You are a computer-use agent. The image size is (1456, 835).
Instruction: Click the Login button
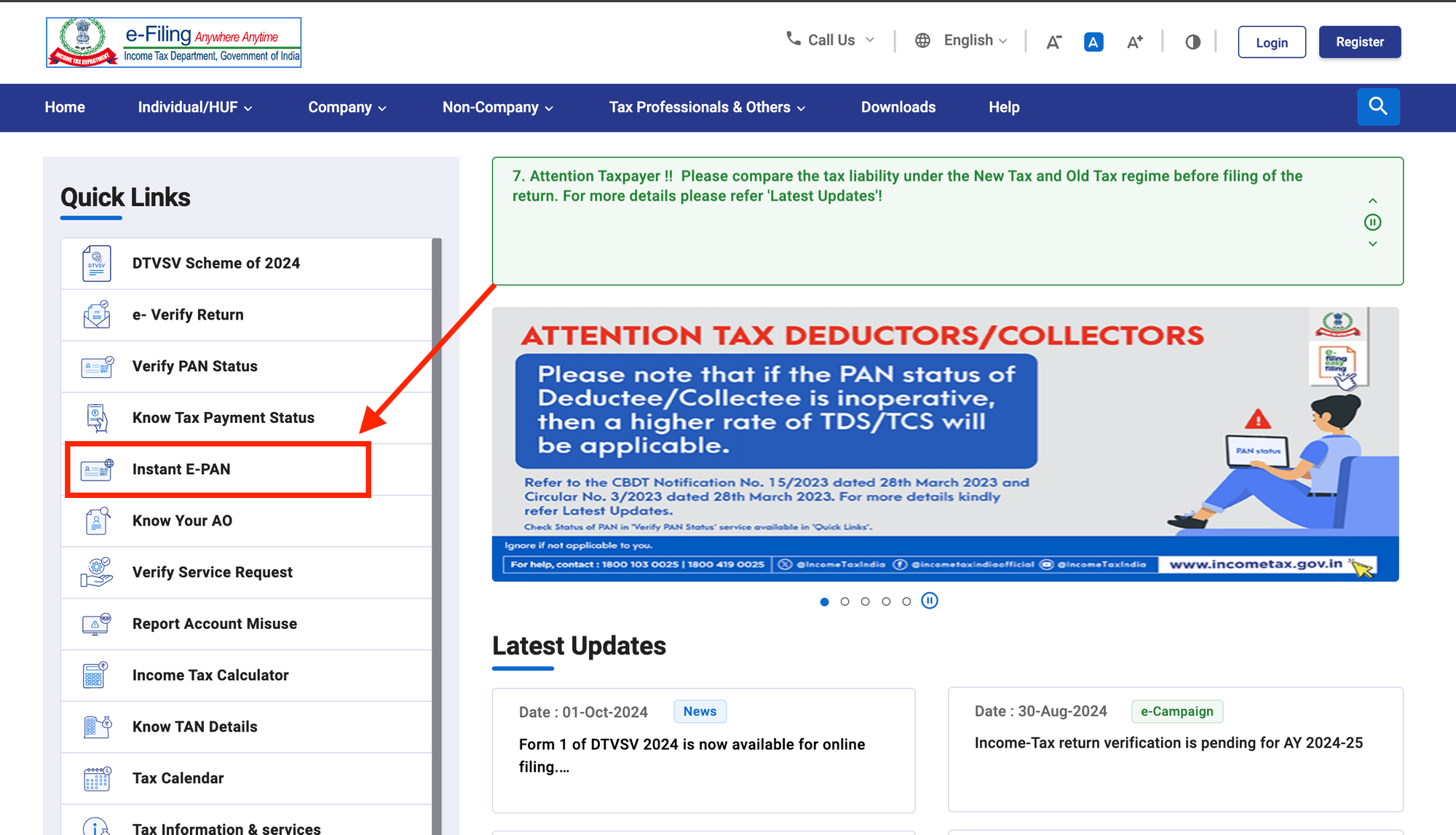coord(1270,41)
